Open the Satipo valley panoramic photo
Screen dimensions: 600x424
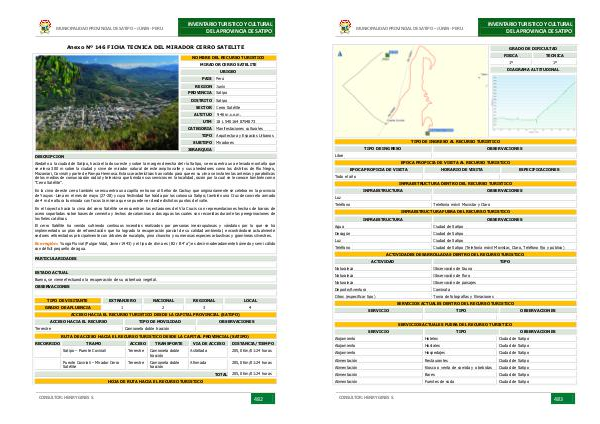point(107,103)
